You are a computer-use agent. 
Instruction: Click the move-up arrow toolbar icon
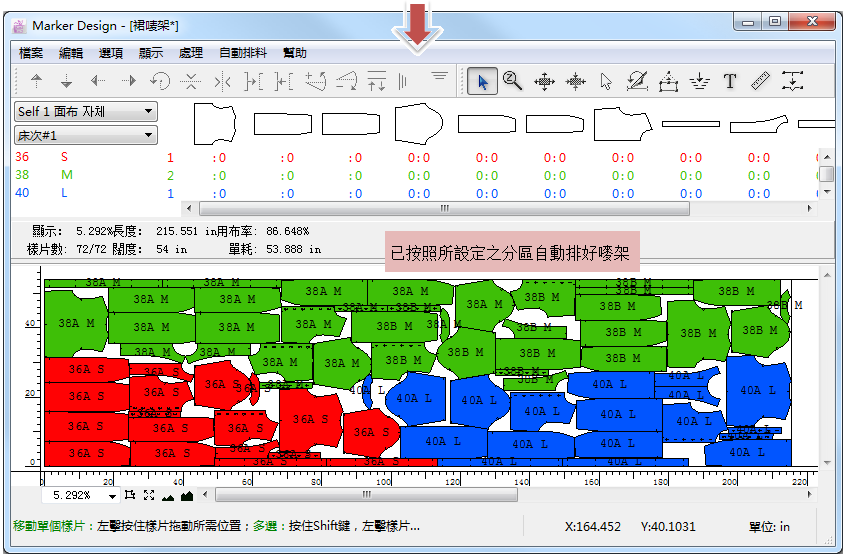(37, 82)
